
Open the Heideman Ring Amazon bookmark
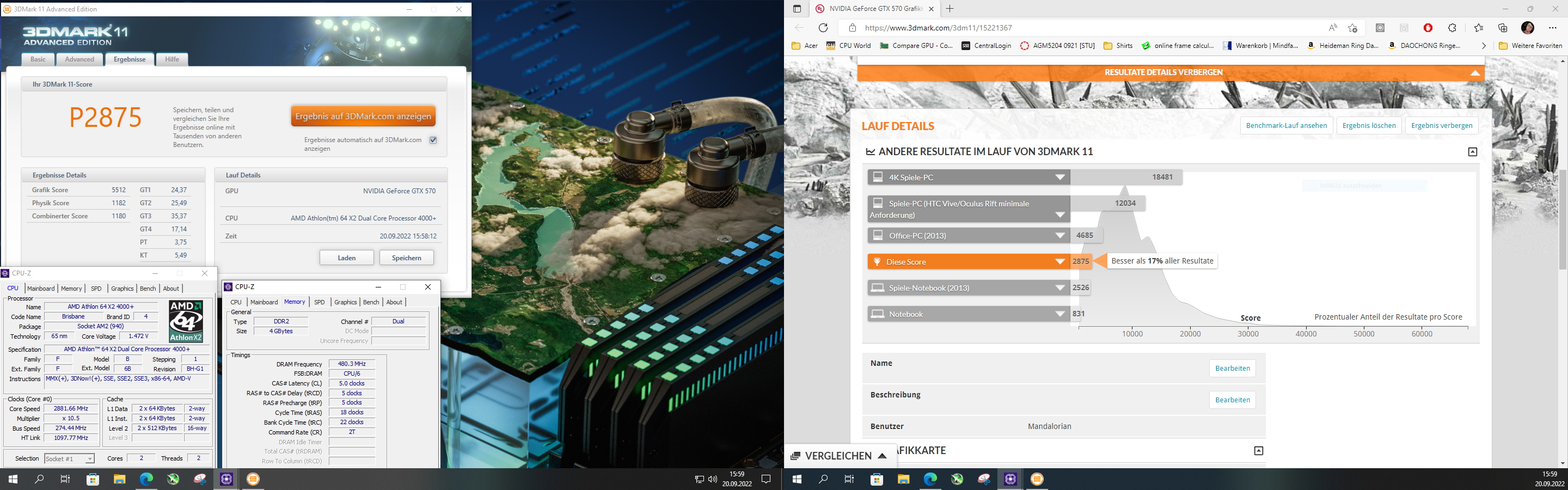tap(1342, 46)
